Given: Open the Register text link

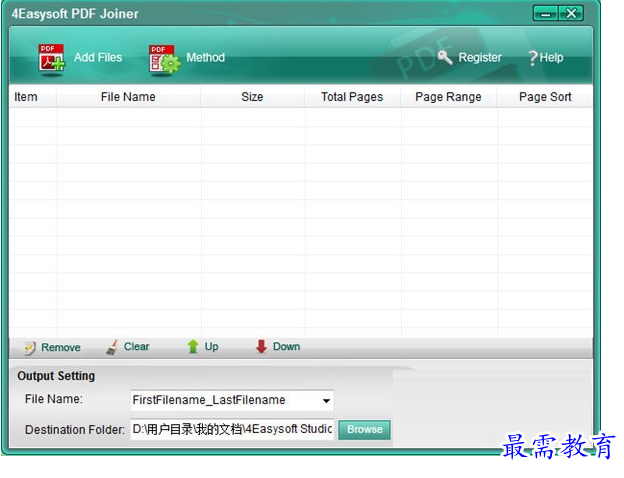Looking at the screenshot, I should [480, 58].
